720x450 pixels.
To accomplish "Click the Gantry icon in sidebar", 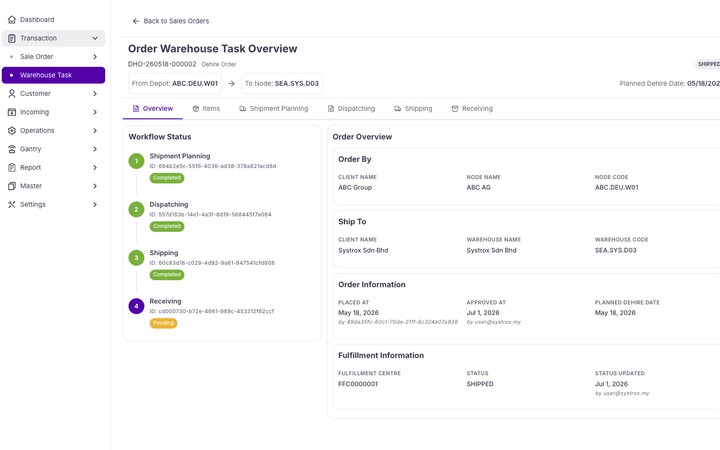I will [12, 149].
